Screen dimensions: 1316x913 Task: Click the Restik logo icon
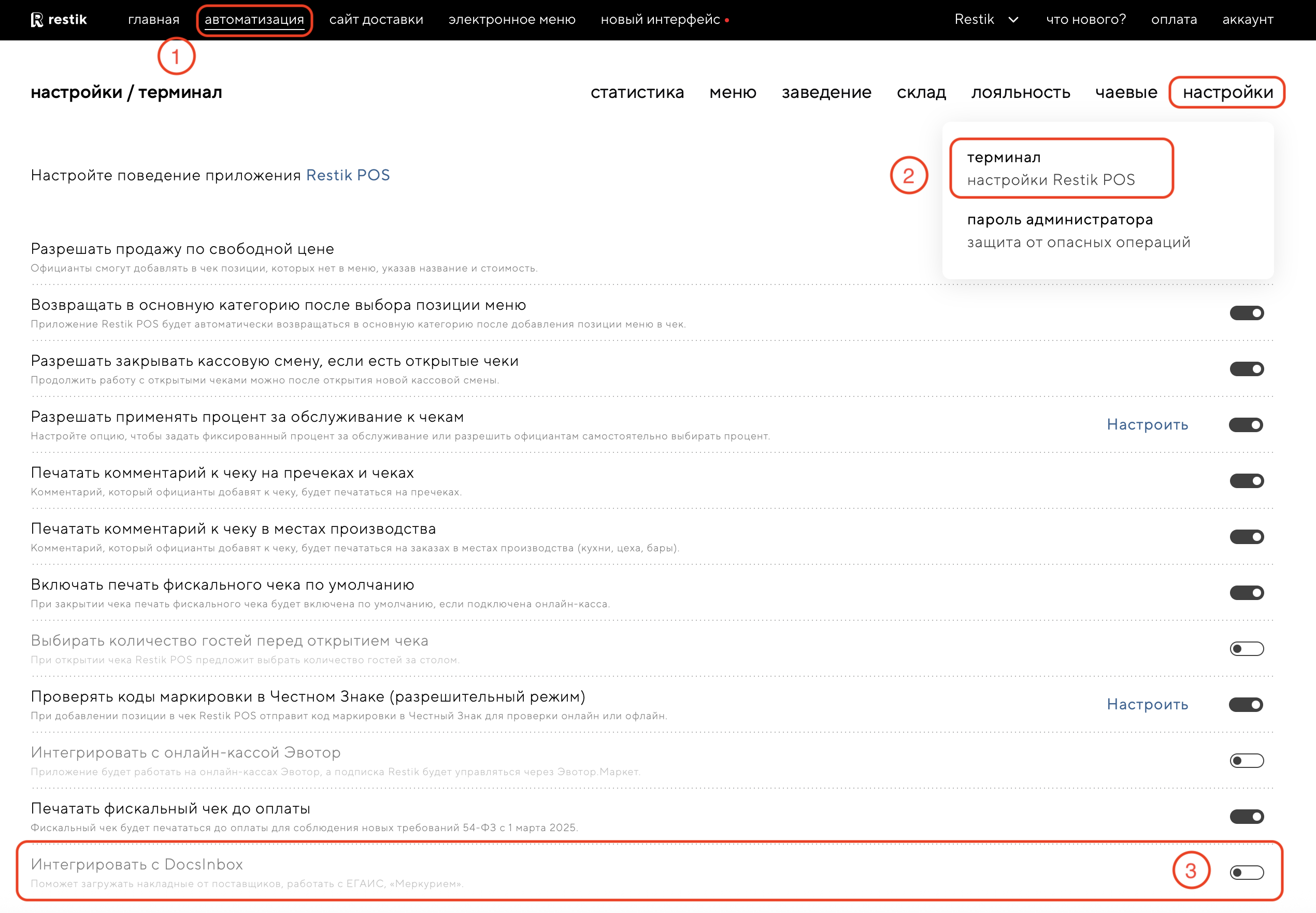[x=37, y=20]
